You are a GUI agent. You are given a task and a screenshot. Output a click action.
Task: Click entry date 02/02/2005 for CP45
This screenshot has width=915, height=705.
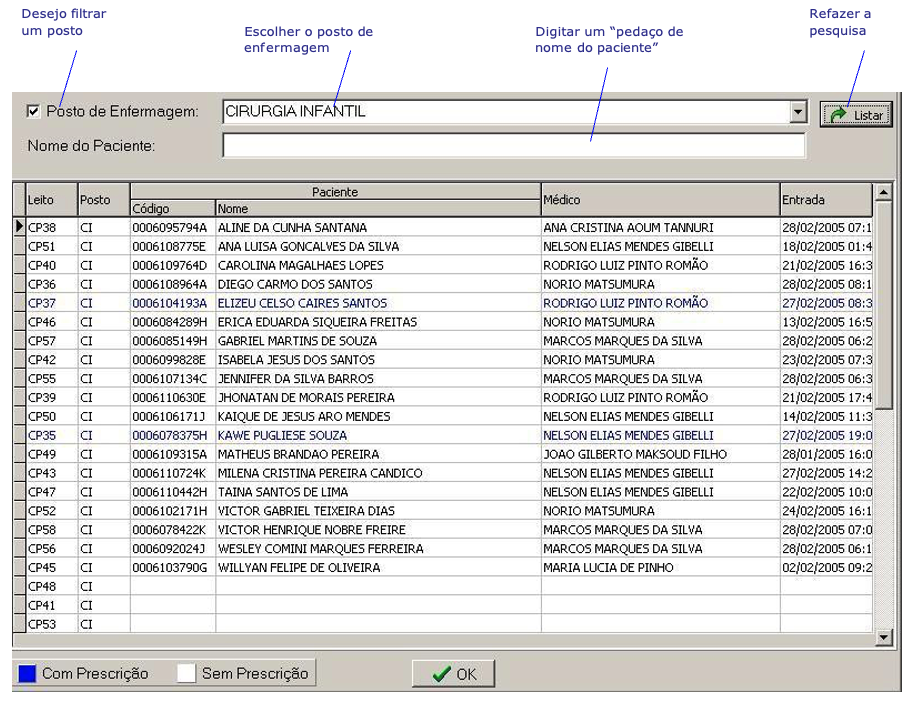[x=827, y=567]
